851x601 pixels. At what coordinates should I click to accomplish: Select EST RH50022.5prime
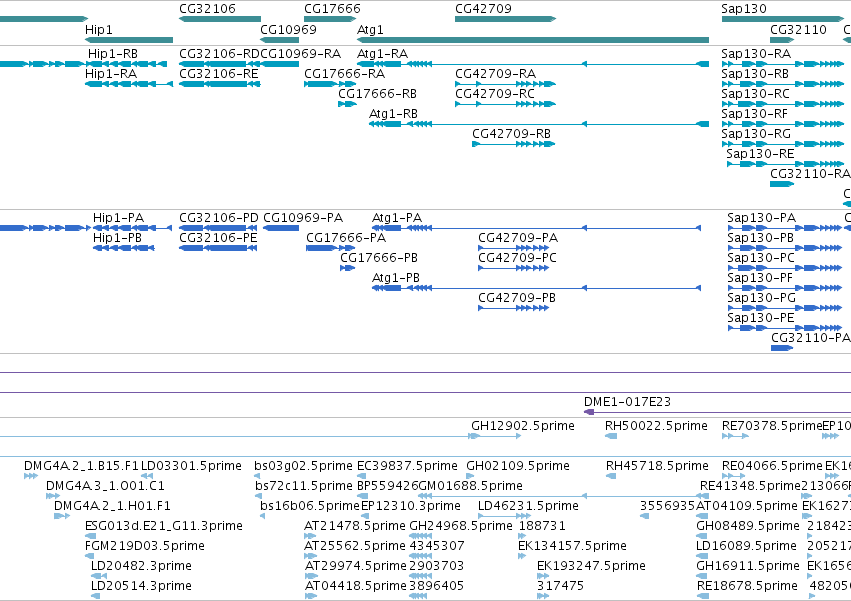click(656, 426)
